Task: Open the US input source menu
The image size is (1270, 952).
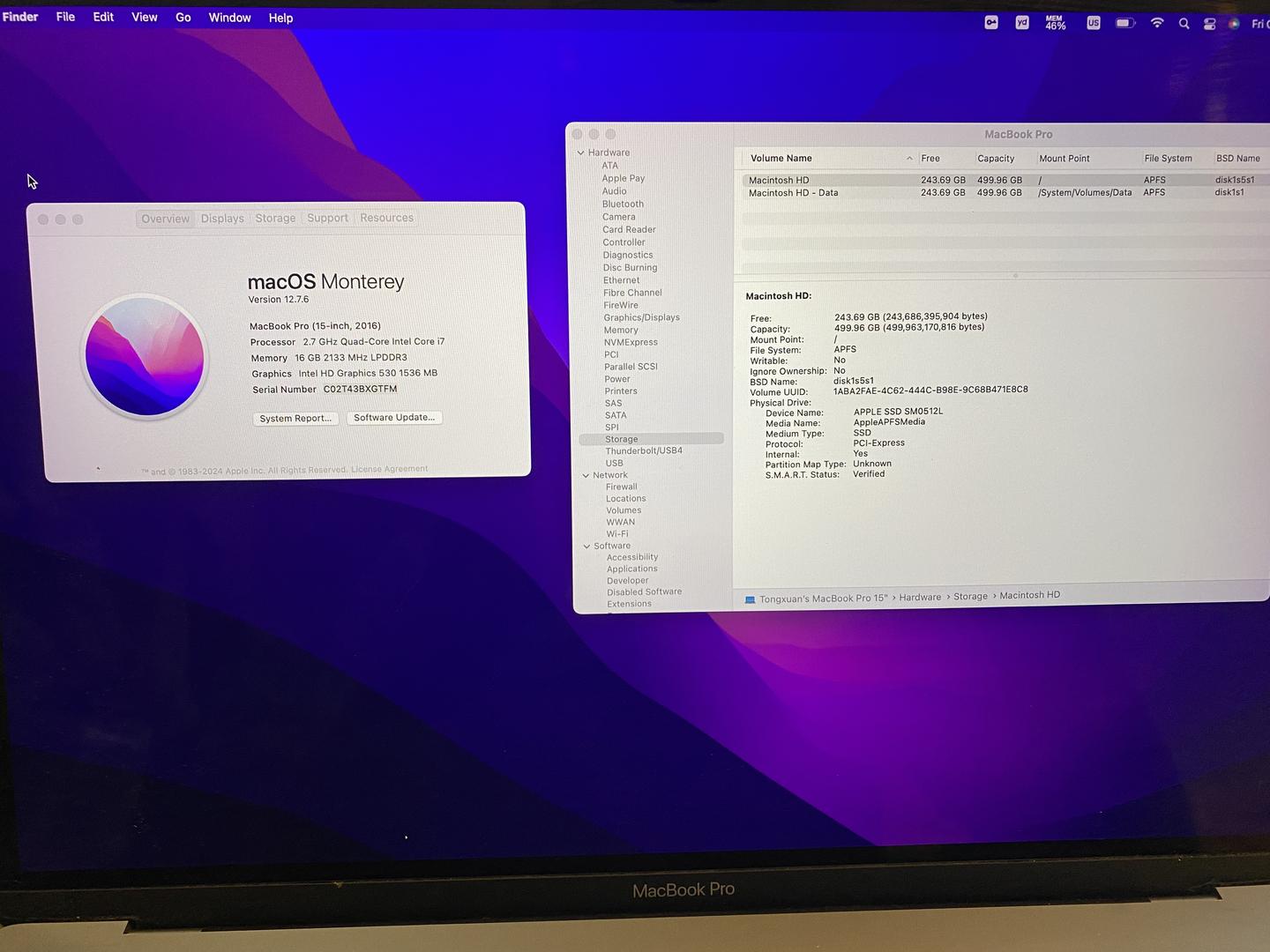Action: (x=1094, y=23)
